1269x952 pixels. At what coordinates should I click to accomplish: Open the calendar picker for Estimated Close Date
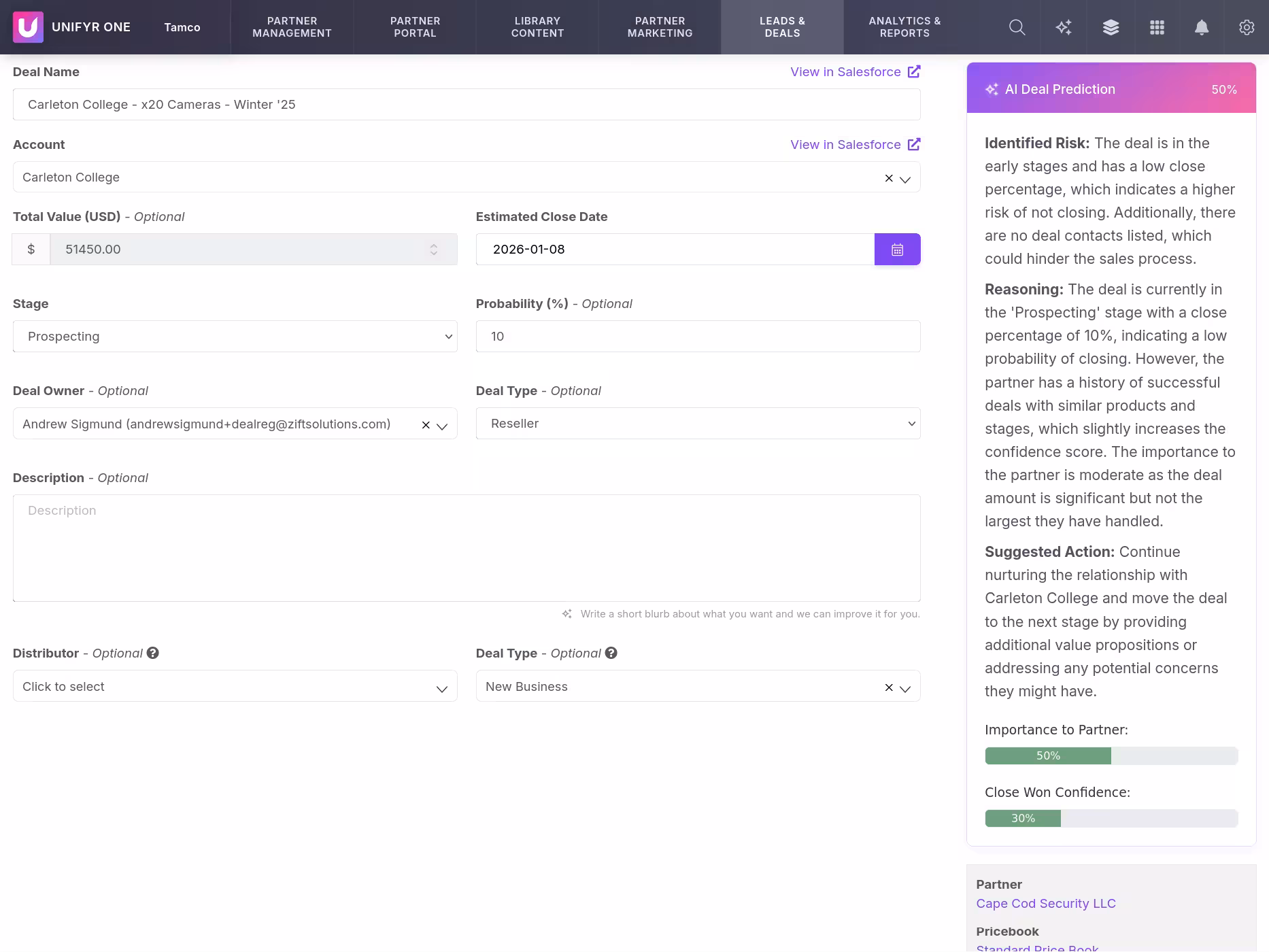coord(897,249)
